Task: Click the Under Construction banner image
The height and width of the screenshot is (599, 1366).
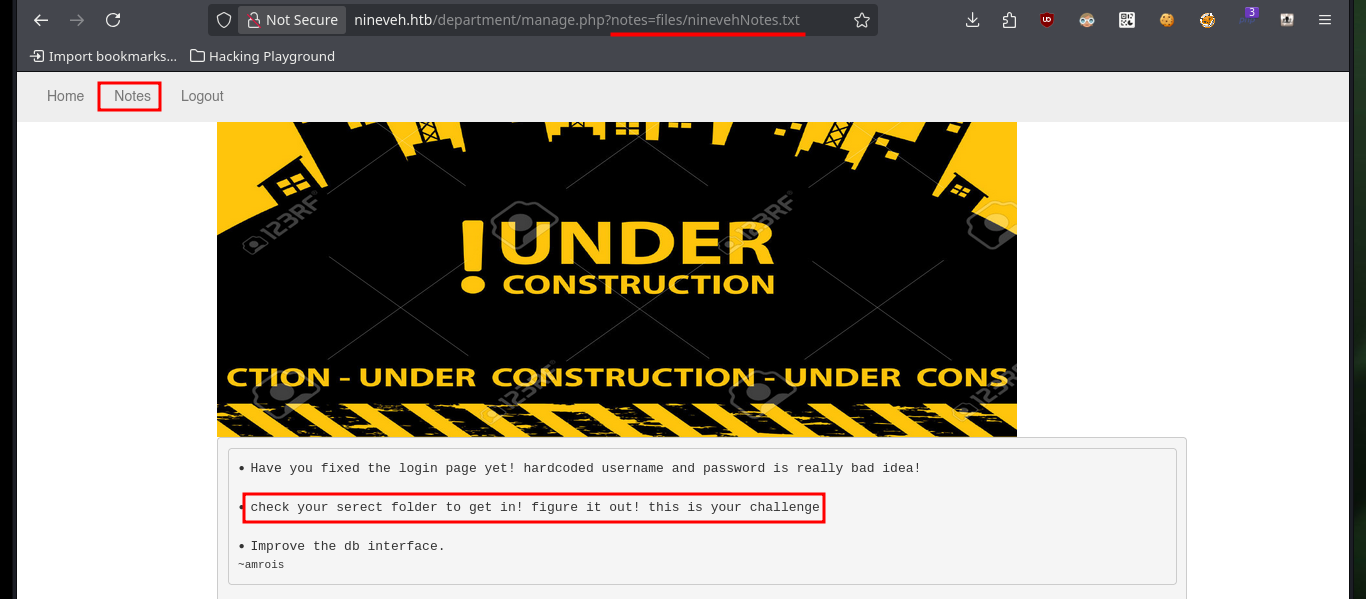Action: (x=617, y=280)
